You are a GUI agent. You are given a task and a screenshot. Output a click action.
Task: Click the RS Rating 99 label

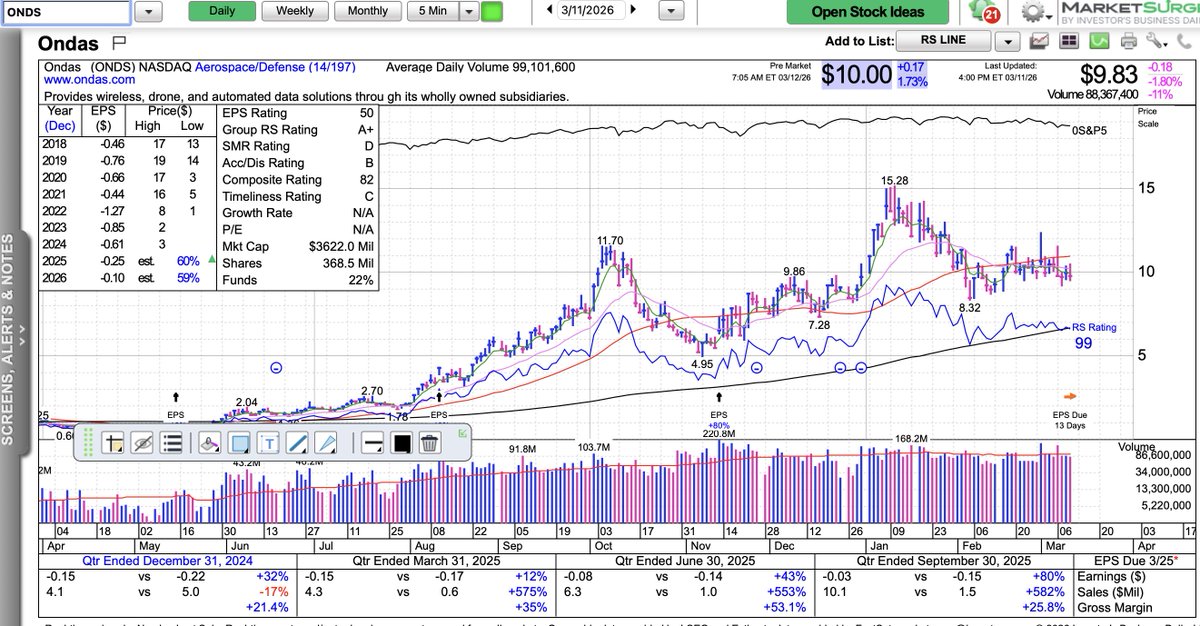(1093, 335)
